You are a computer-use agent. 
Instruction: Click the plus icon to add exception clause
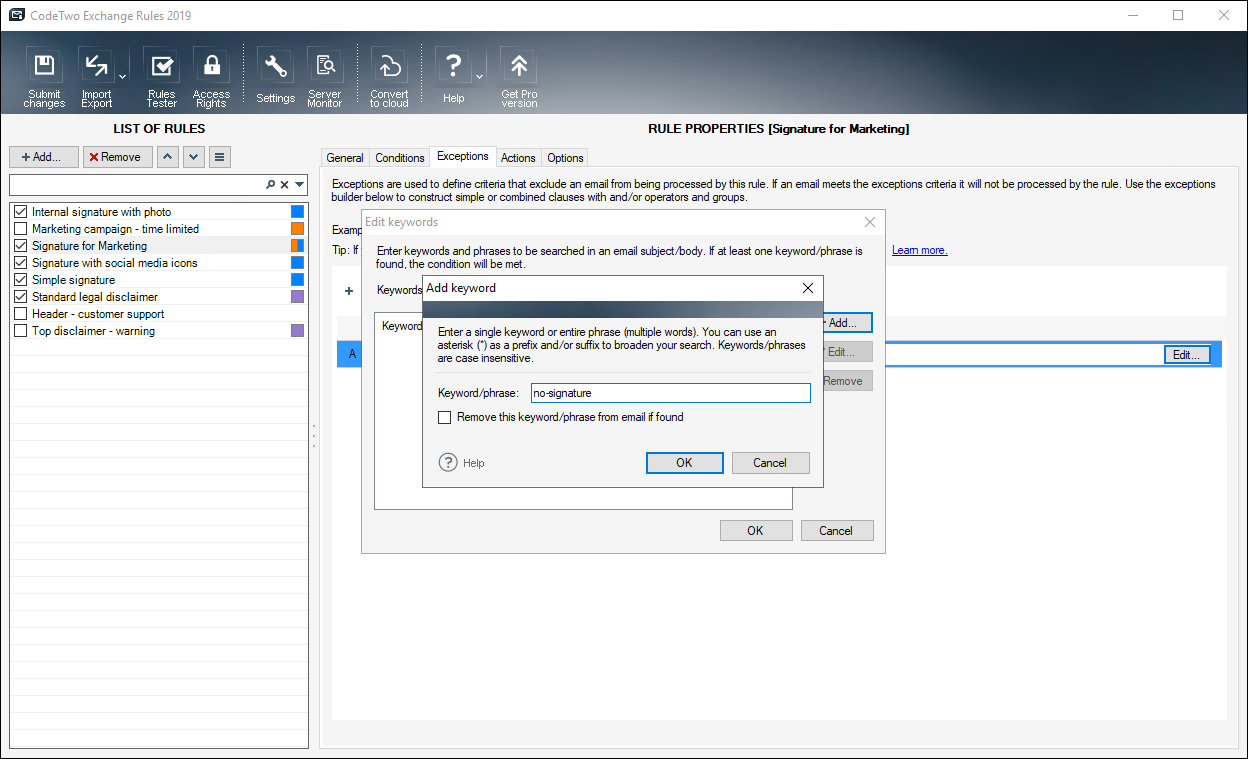tap(349, 291)
